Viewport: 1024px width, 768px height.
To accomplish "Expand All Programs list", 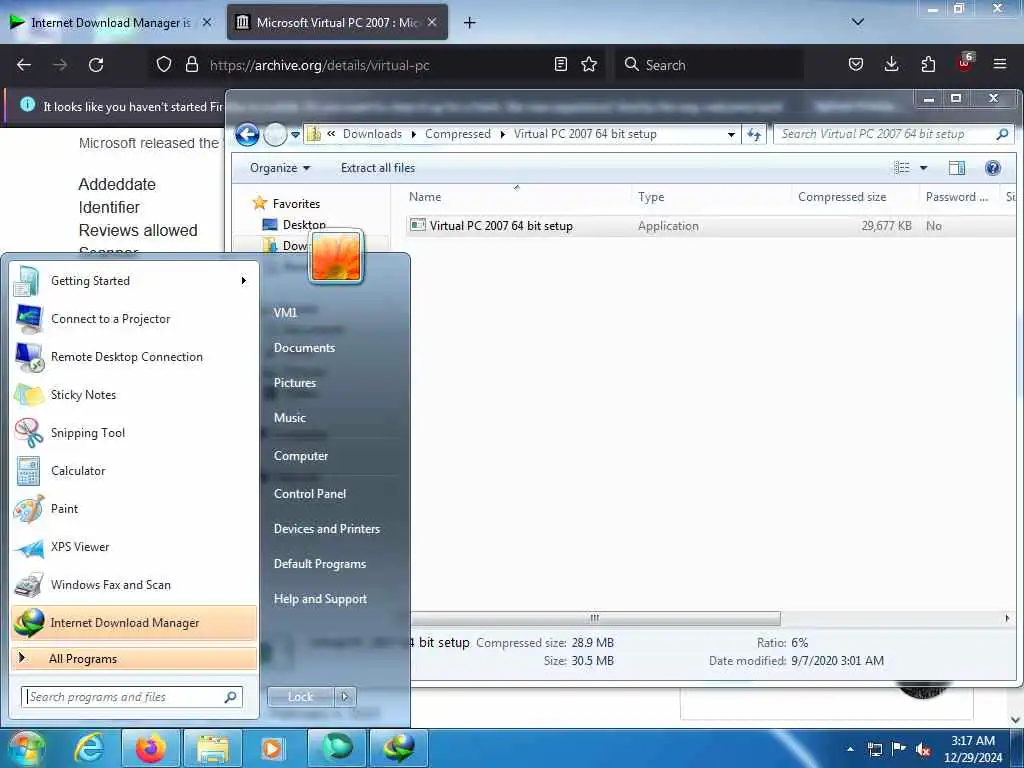I will pyautogui.click(x=134, y=658).
